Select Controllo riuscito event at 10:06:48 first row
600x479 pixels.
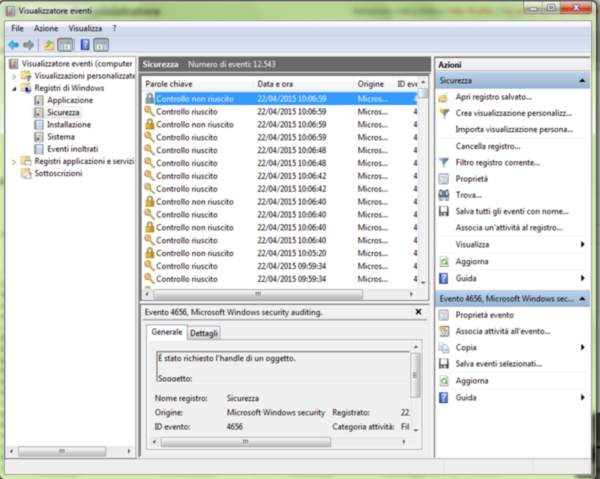pos(280,150)
